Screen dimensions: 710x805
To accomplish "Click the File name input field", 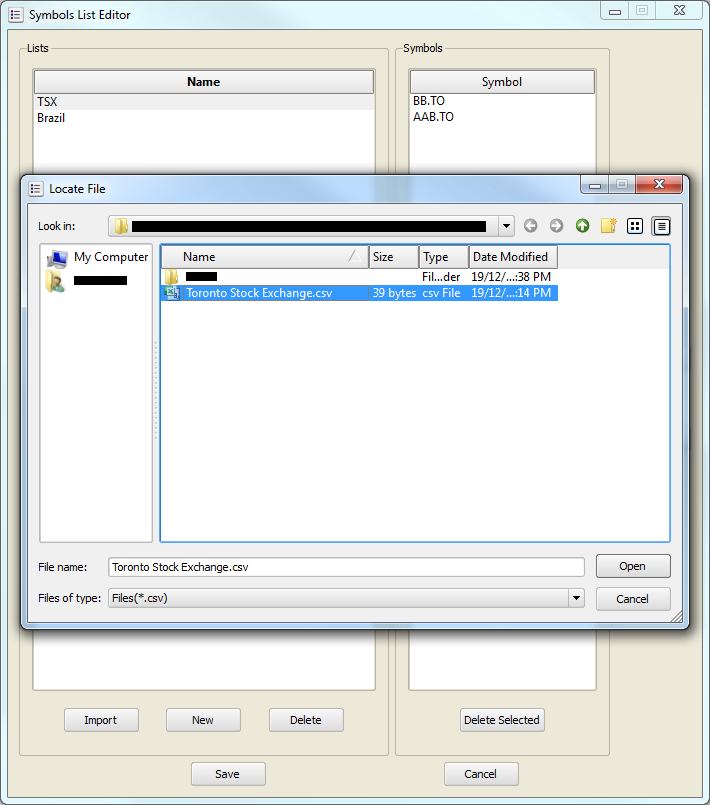I will [345, 567].
